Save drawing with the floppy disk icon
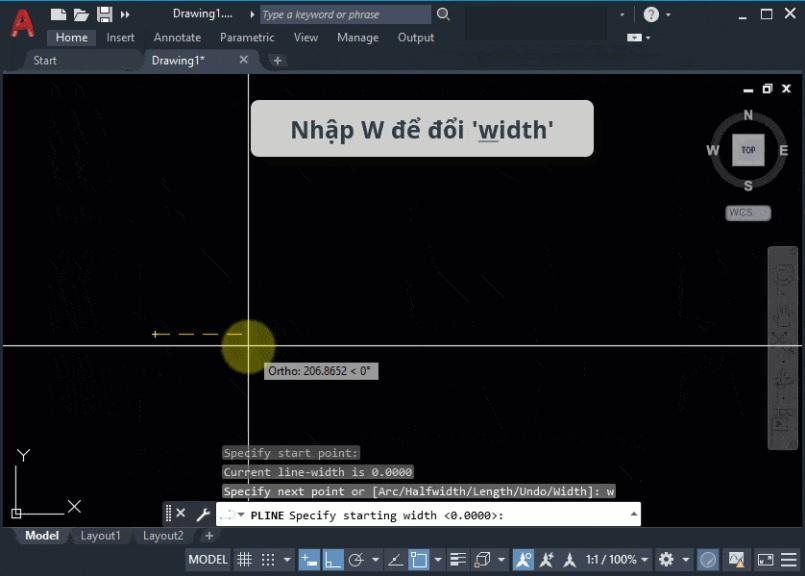The image size is (805, 576). point(104,14)
